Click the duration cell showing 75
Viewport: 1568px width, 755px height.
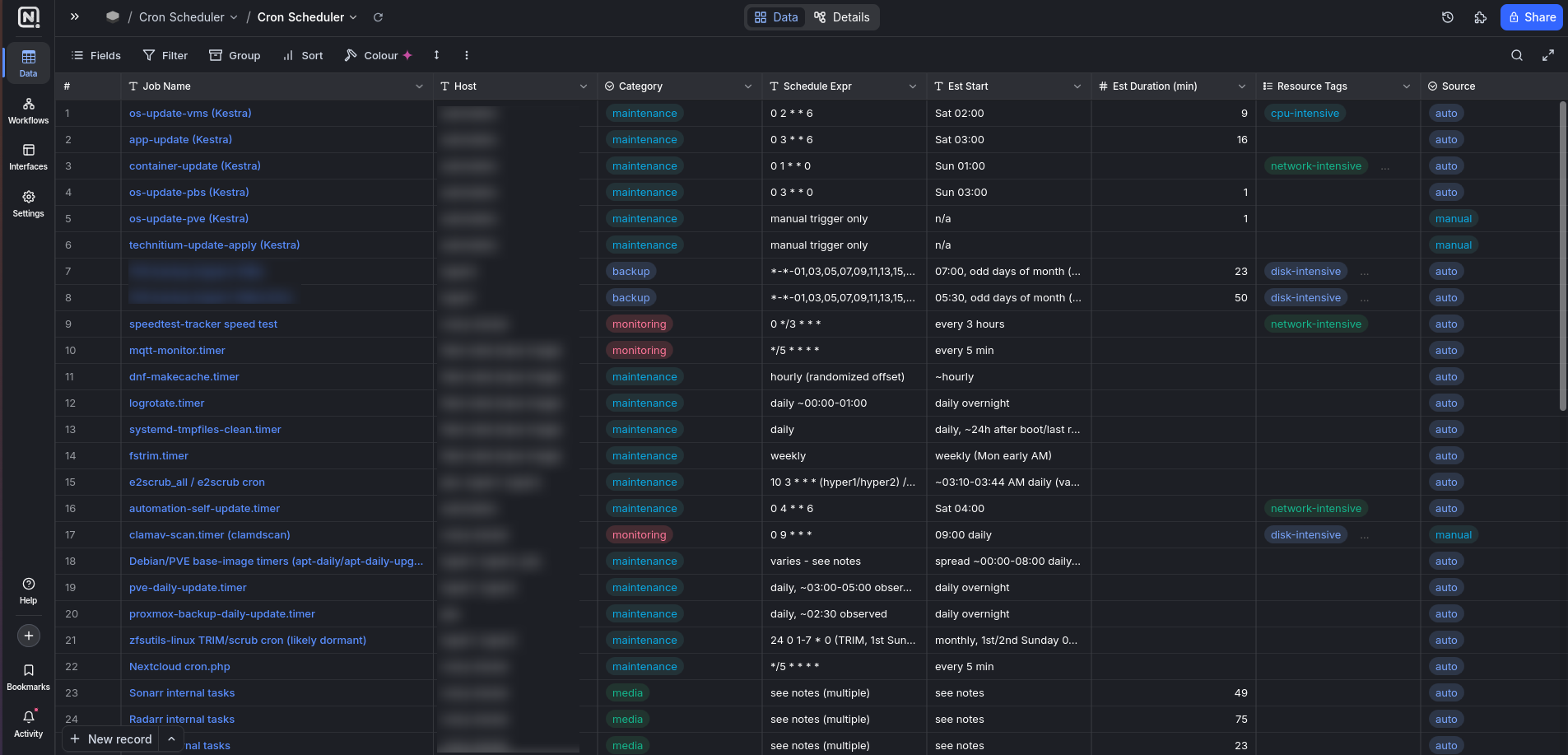pyautogui.click(x=1174, y=719)
